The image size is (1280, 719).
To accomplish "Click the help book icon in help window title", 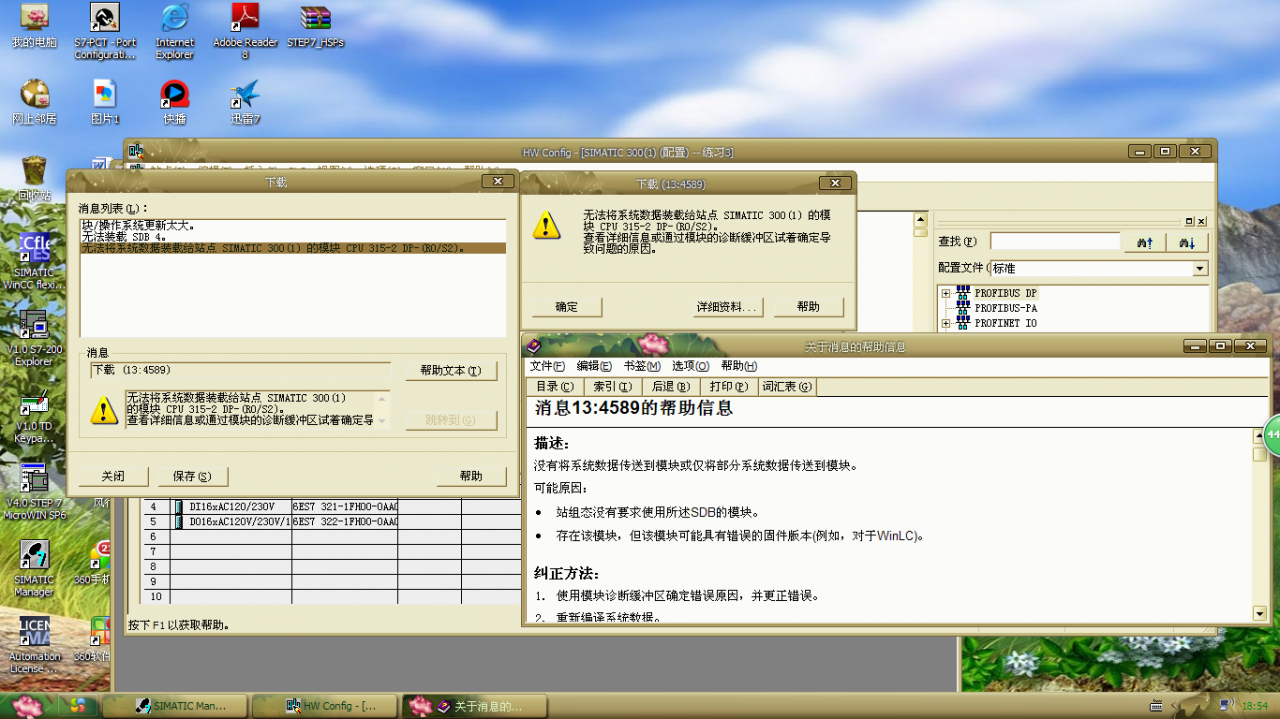I will tap(534, 346).
